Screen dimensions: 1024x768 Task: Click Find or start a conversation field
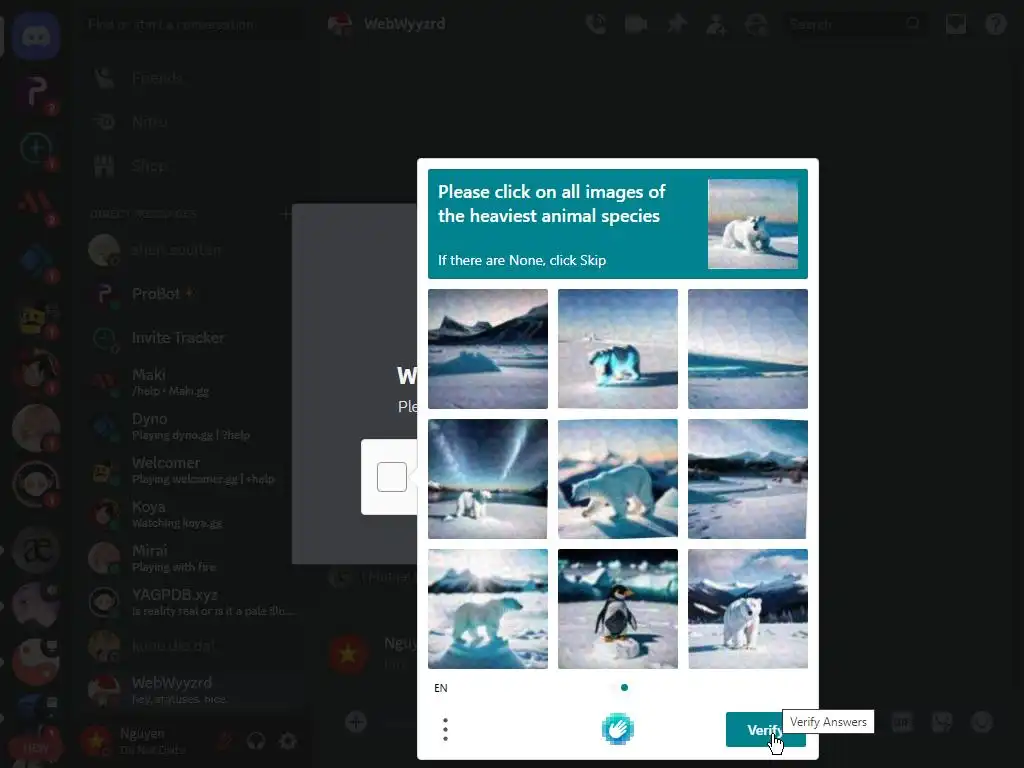(193, 25)
